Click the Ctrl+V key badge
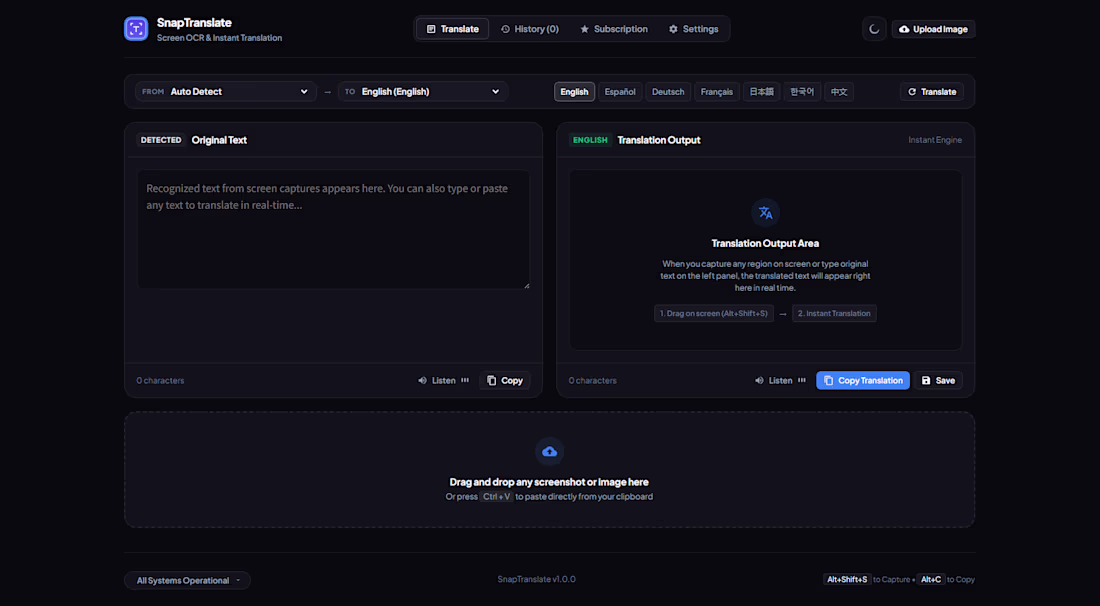The image size is (1100, 606). pos(497,497)
